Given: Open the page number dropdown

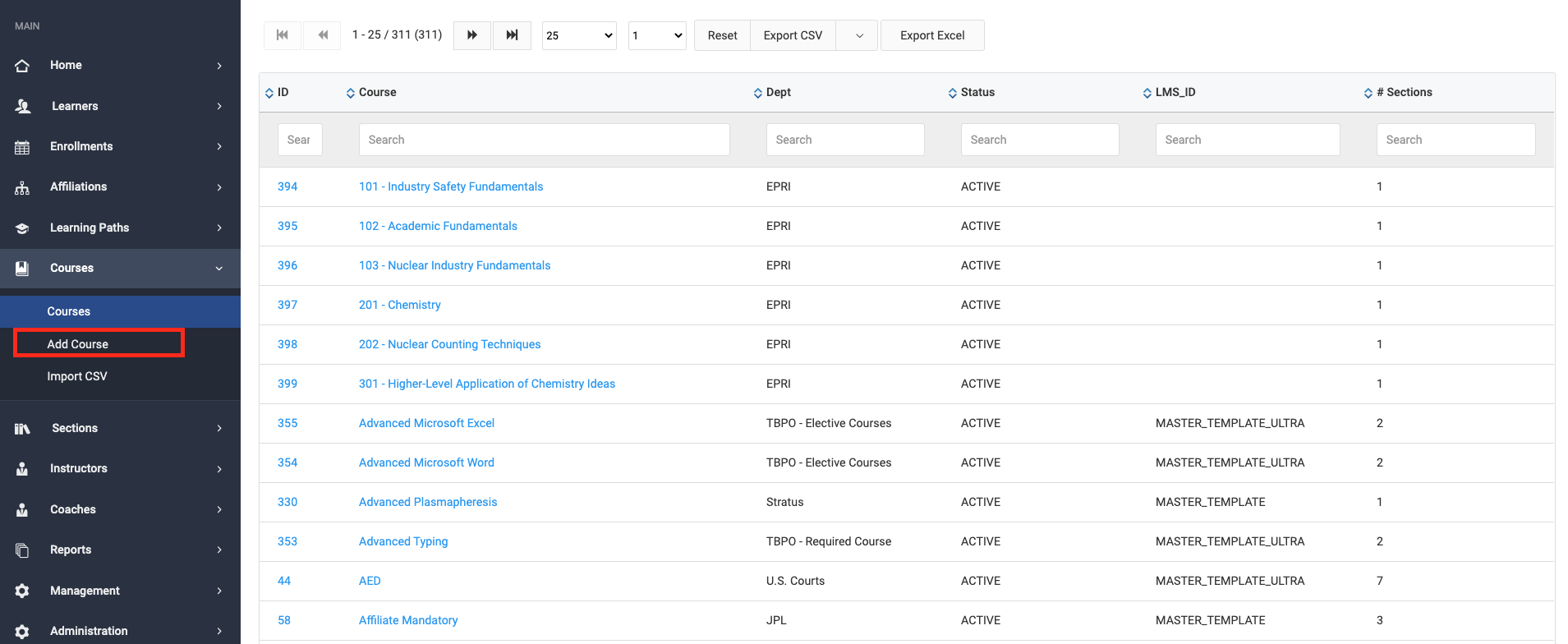Looking at the screenshot, I should pyautogui.click(x=657, y=35).
